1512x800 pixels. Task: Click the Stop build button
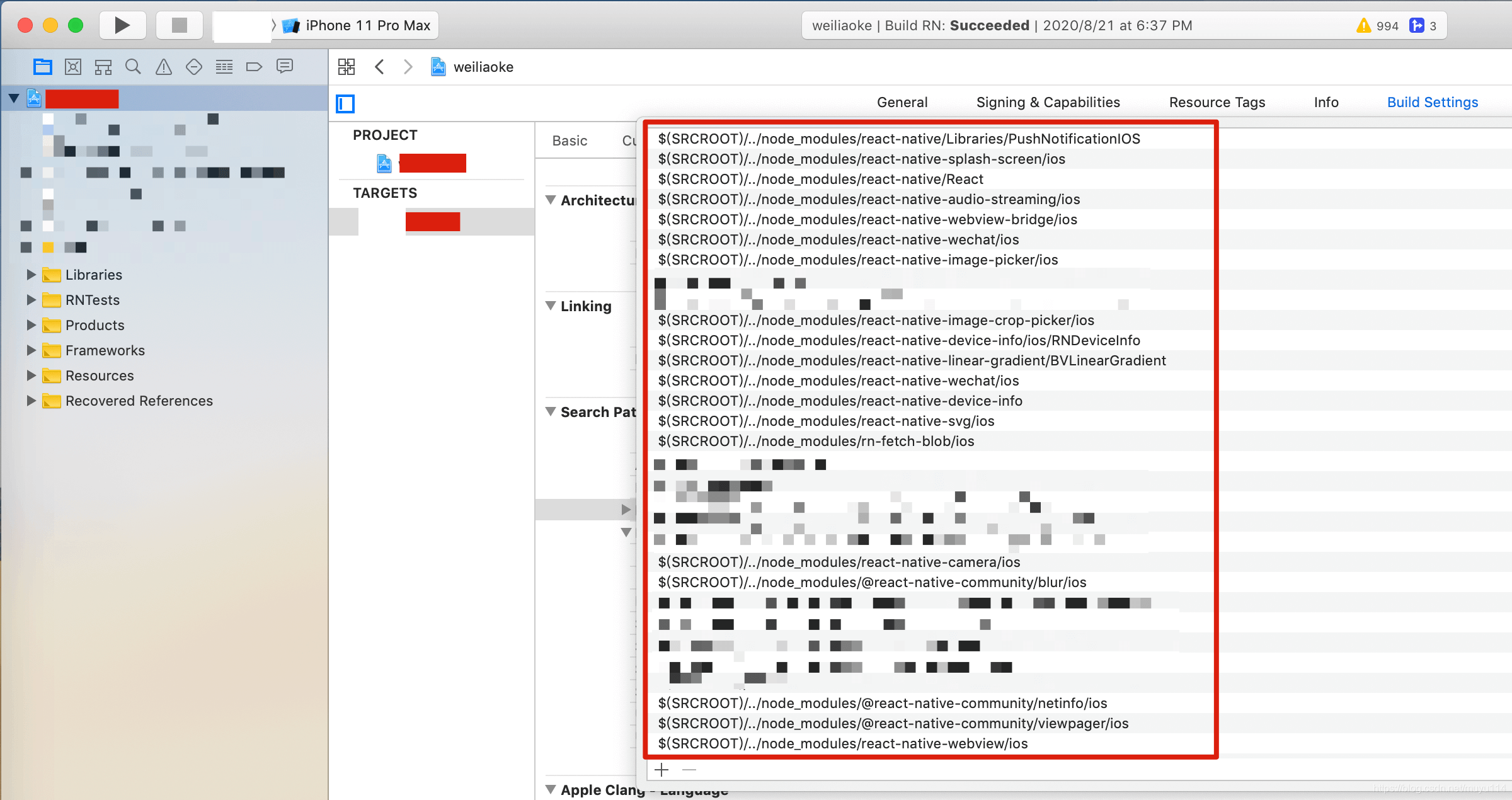(x=180, y=25)
